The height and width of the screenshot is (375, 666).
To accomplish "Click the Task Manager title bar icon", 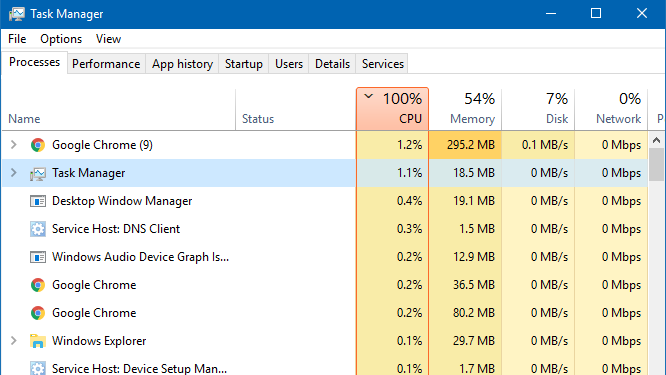I will point(17,14).
